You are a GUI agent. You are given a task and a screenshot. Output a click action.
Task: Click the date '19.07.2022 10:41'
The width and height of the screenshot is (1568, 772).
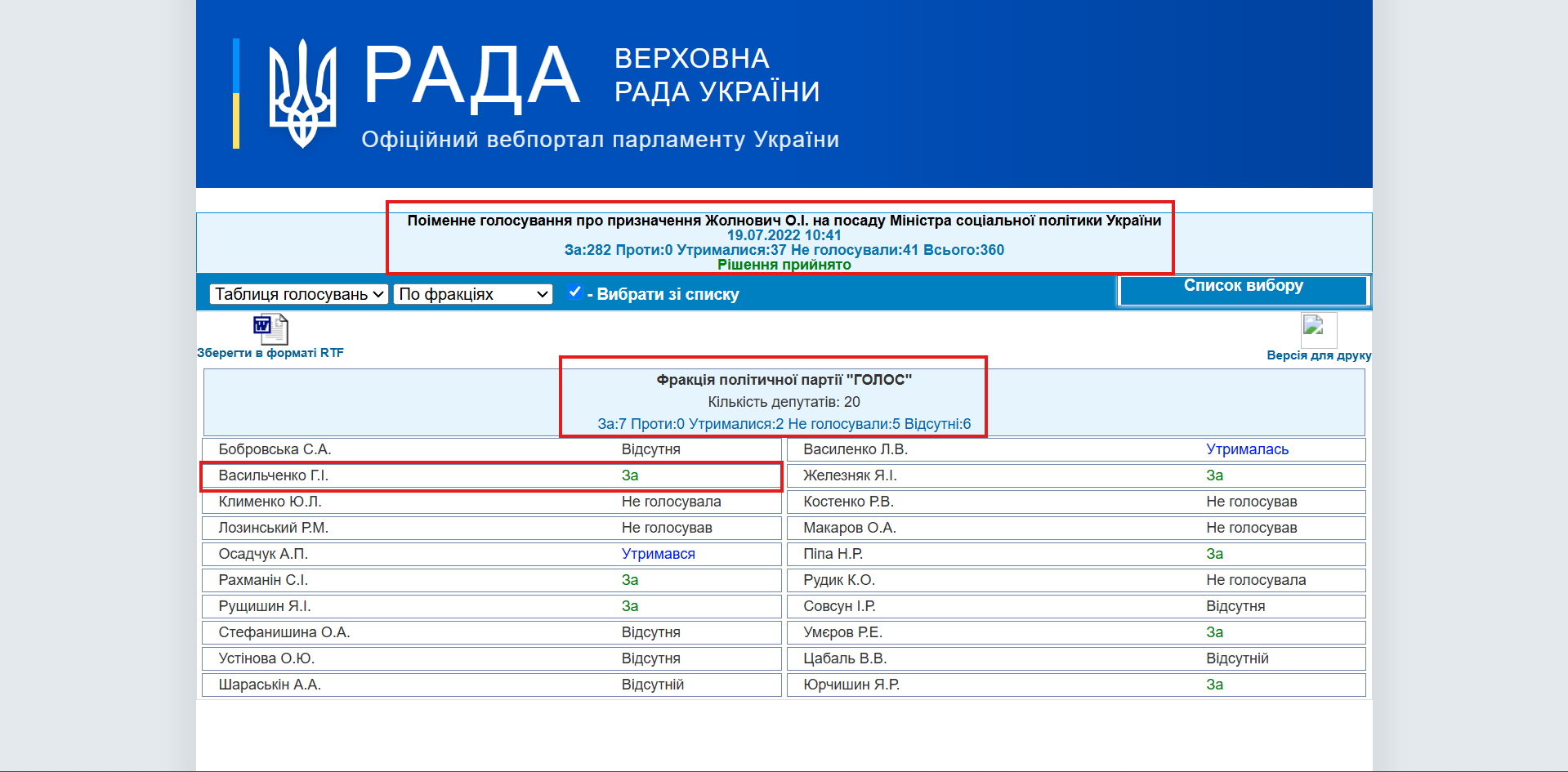784,235
